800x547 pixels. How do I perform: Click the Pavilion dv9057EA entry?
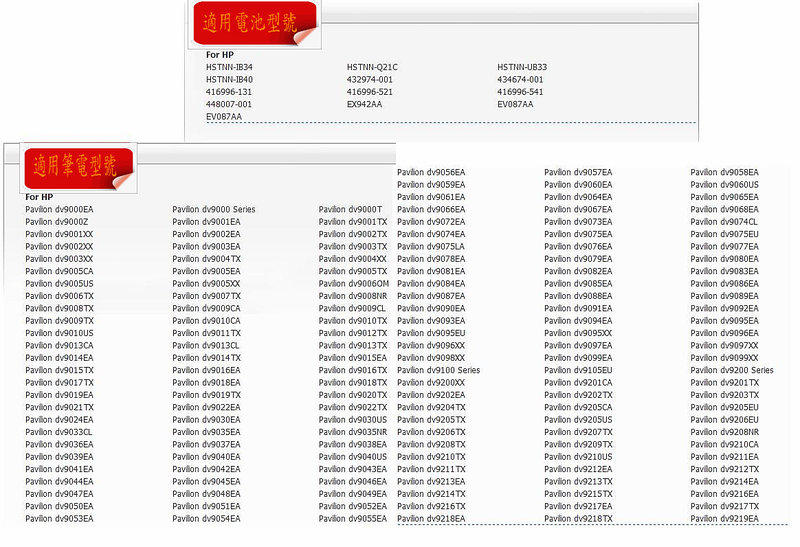pos(578,172)
